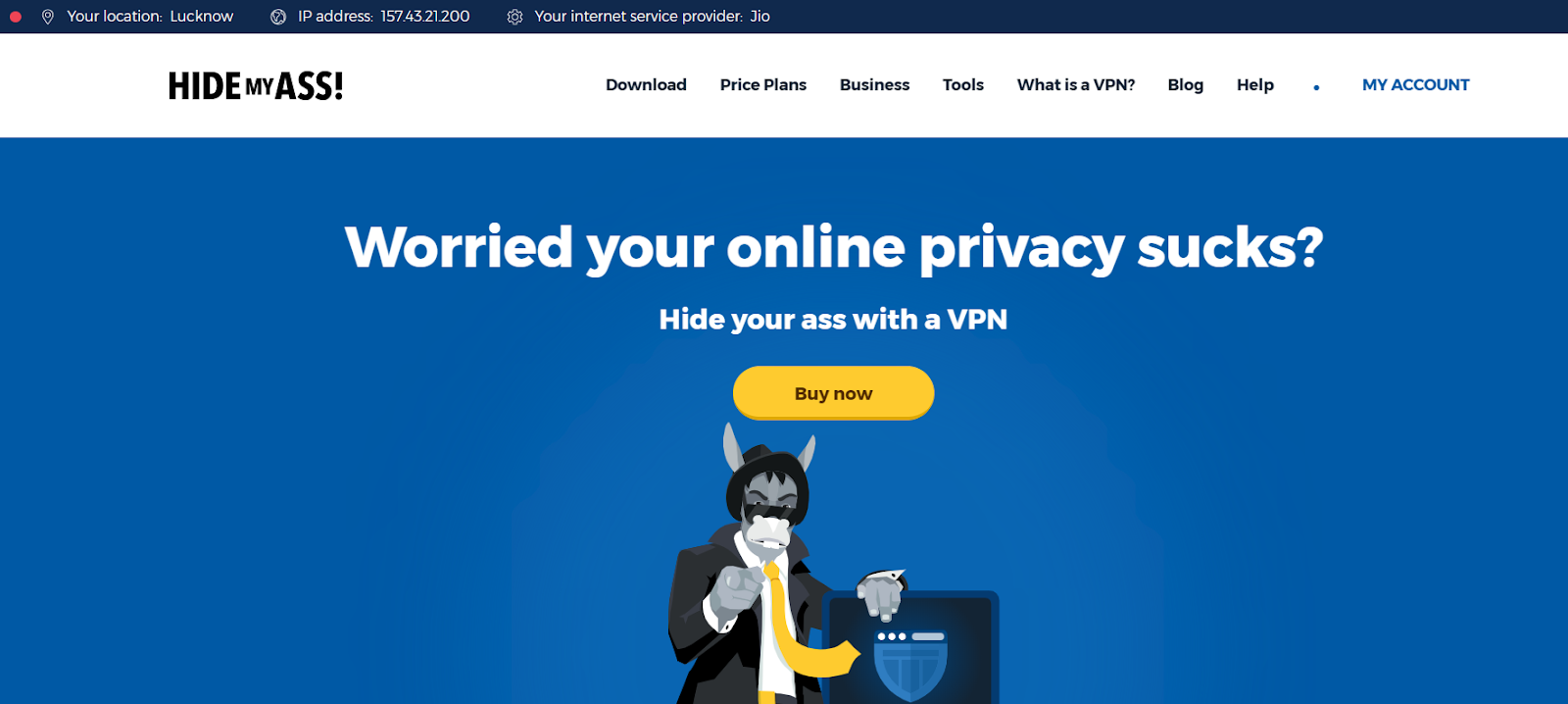Open the Help menu

coord(1255,85)
